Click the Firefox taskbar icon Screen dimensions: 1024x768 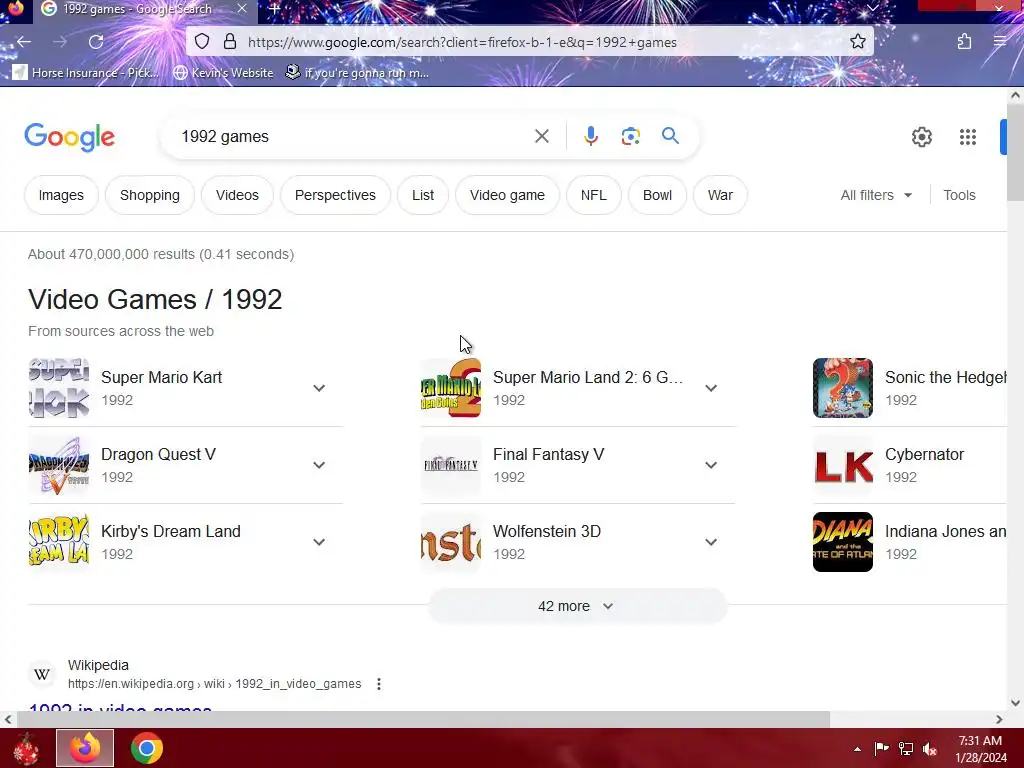click(85, 748)
